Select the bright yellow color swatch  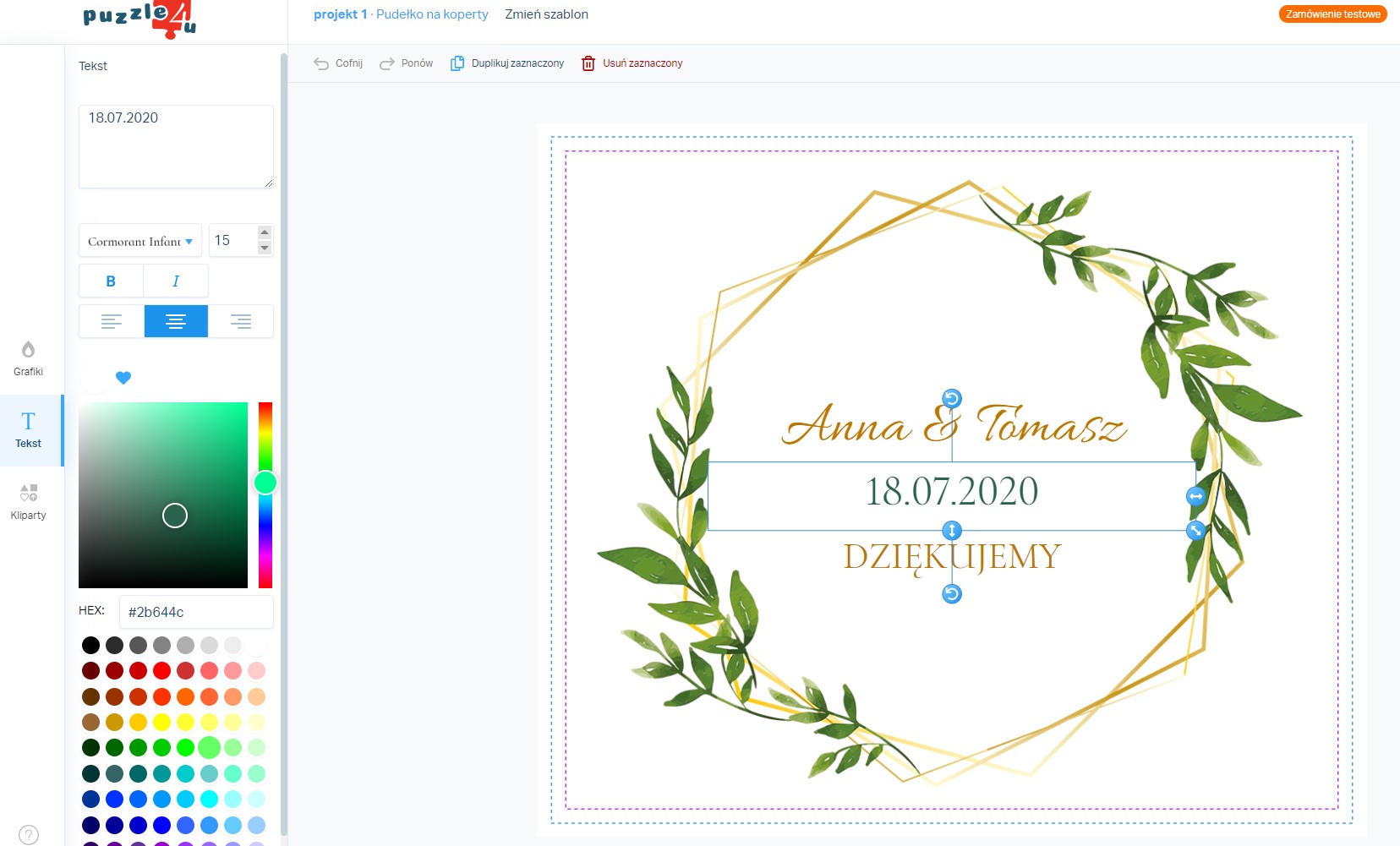[x=161, y=723]
